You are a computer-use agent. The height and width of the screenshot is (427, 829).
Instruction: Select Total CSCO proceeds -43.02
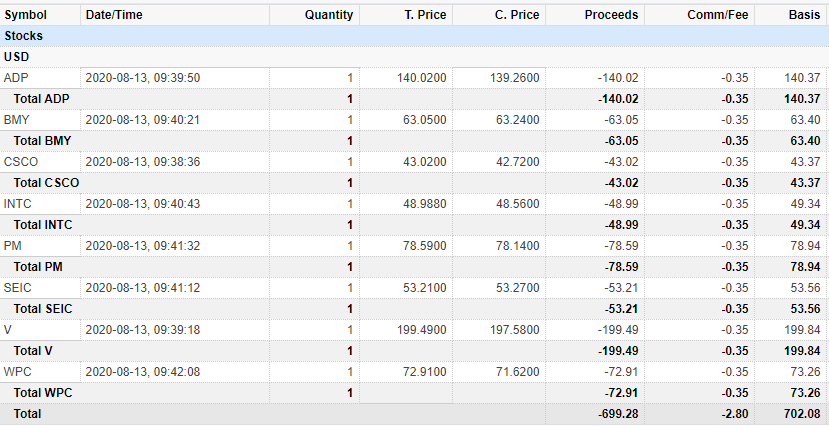[x=621, y=183]
